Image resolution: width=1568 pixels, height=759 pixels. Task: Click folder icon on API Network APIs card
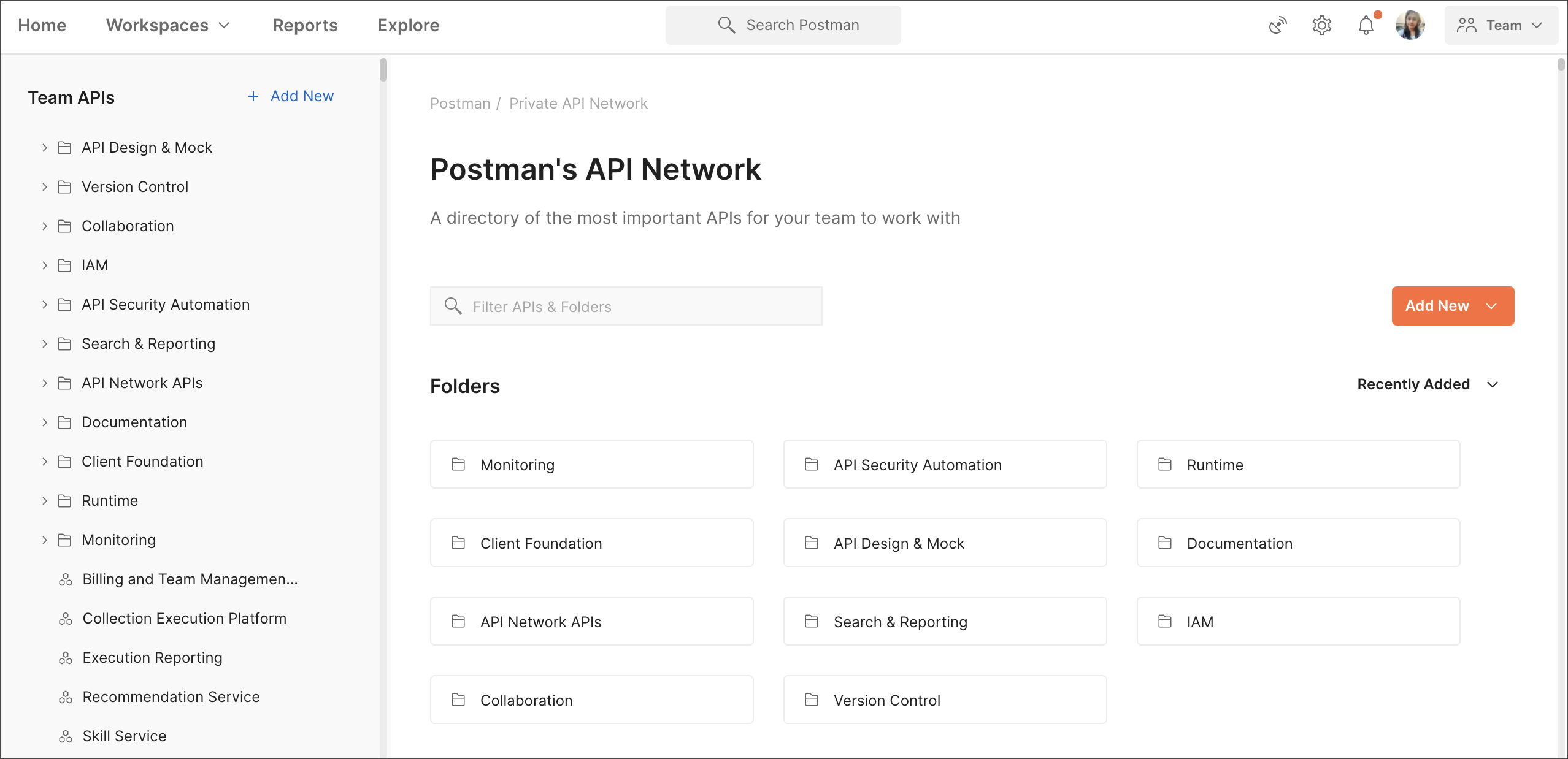coord(458,621)
